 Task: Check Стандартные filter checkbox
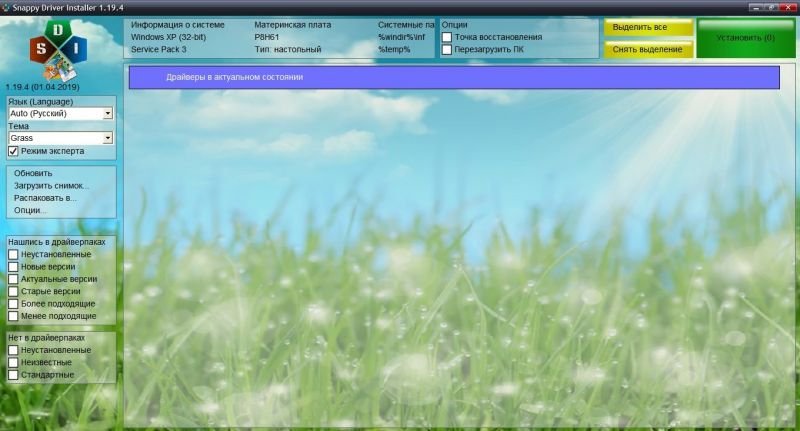click(14, 374)
